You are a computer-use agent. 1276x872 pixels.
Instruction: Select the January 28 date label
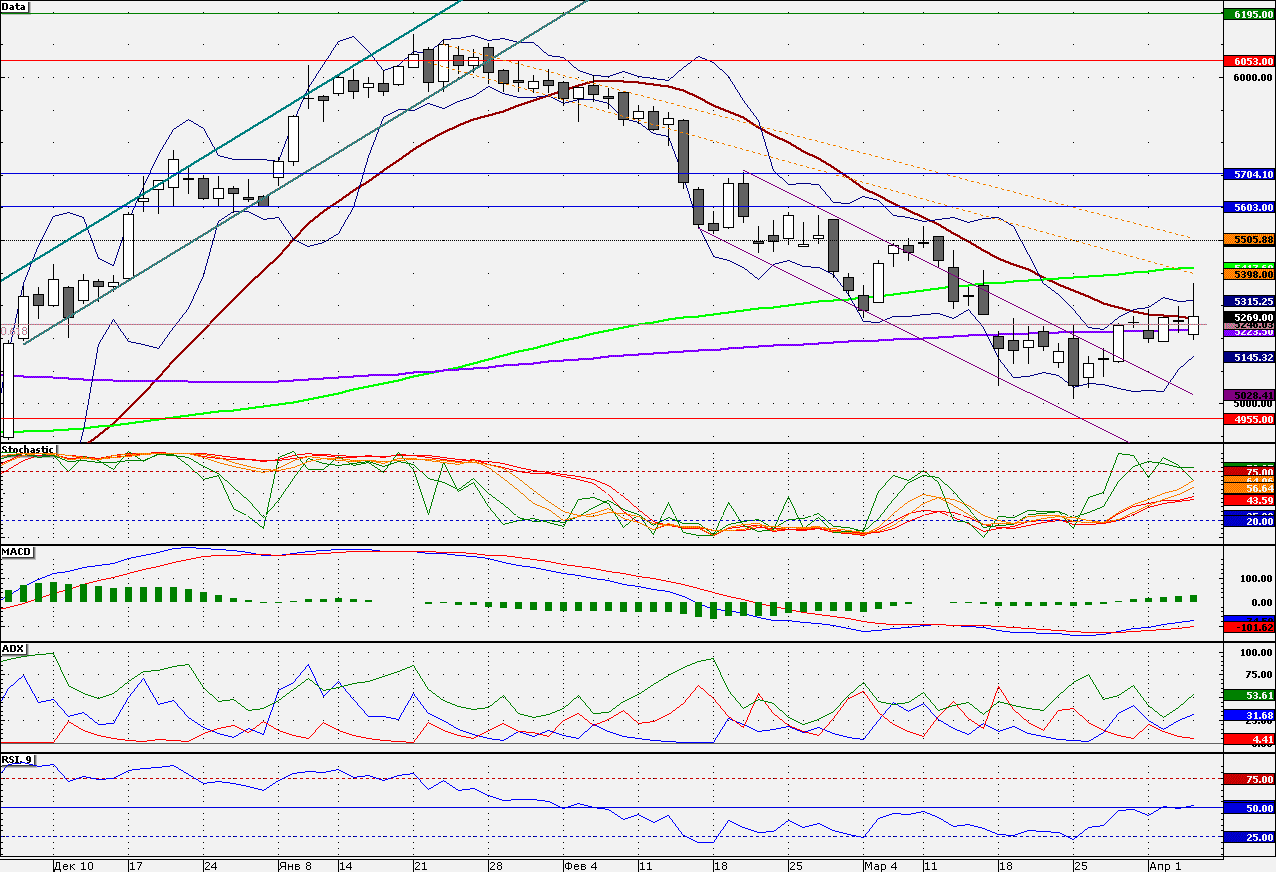(495, 865)
